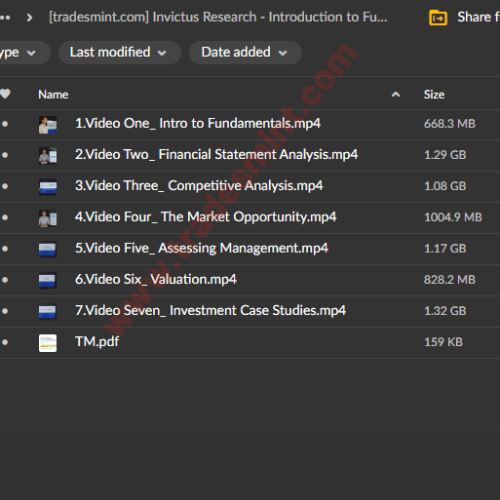Sort by the Name column header
The height and width of the screenshot is (500, 500).
(53, 95)
